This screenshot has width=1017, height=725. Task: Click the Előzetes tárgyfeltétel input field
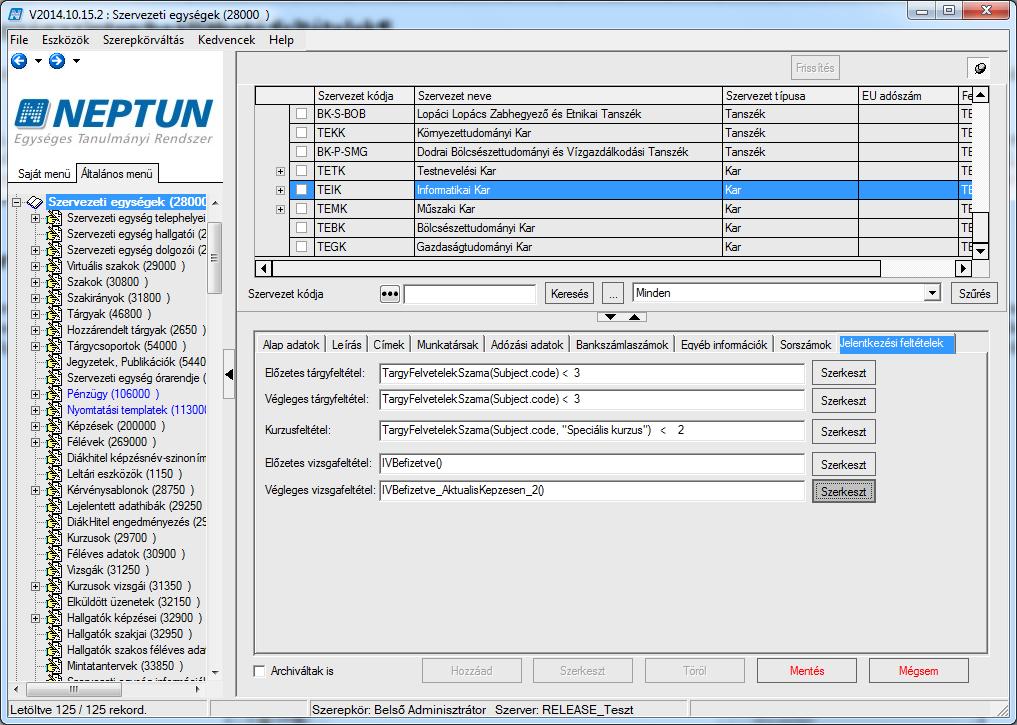tap(592, 374)
